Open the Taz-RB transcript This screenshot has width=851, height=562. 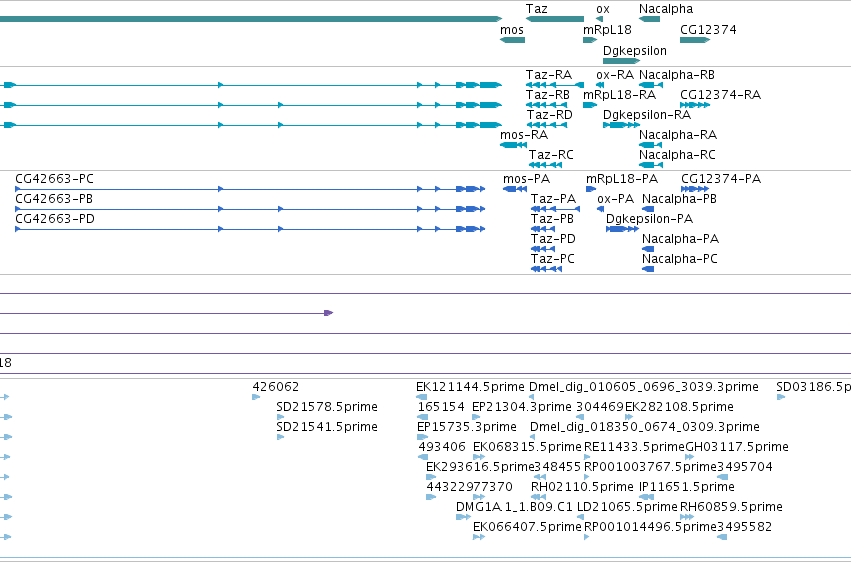pyautogui.click(x=547, y=105)
